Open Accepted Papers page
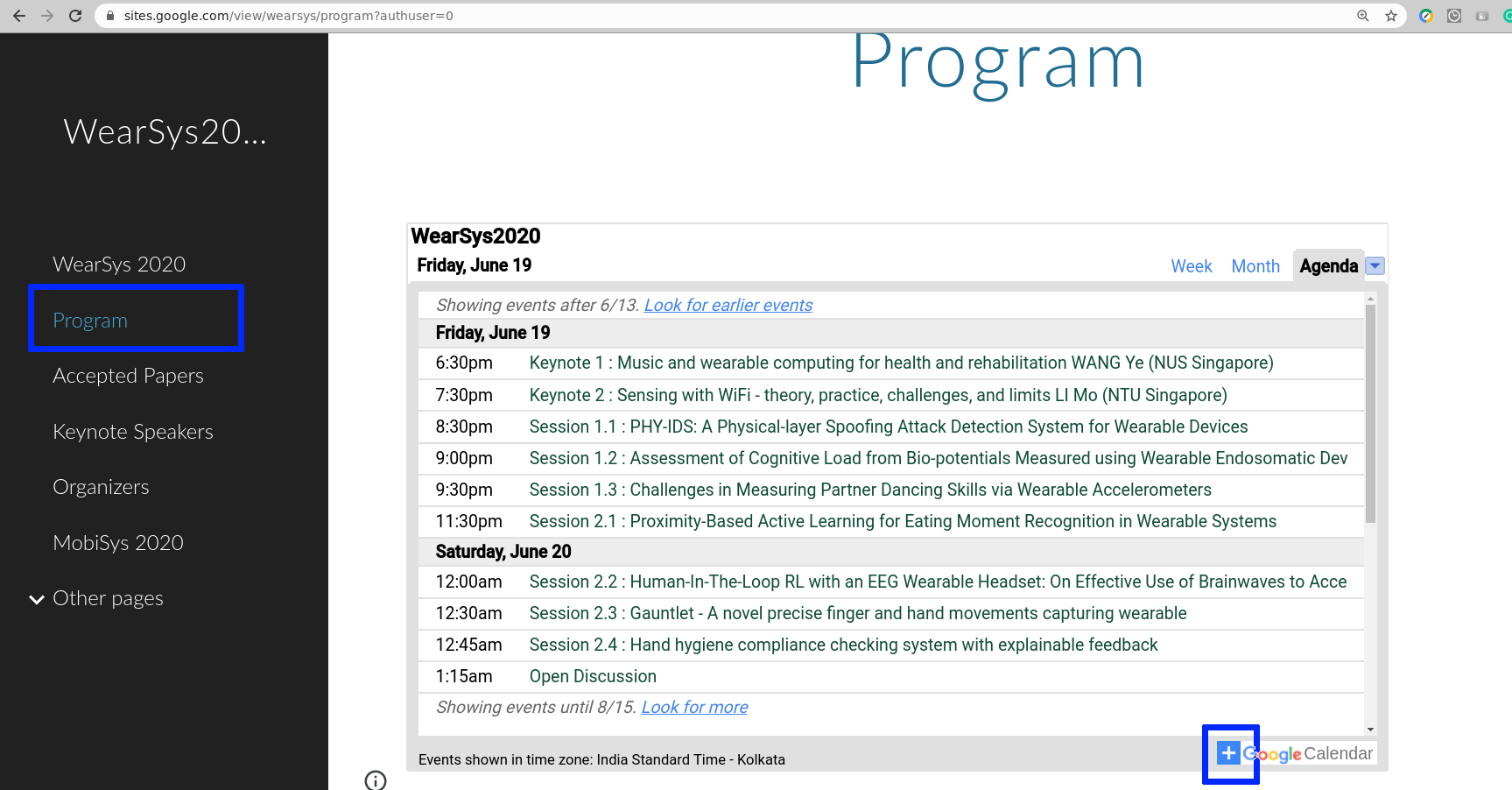This screenshot has height=790, width=1512. click(128, 376)
